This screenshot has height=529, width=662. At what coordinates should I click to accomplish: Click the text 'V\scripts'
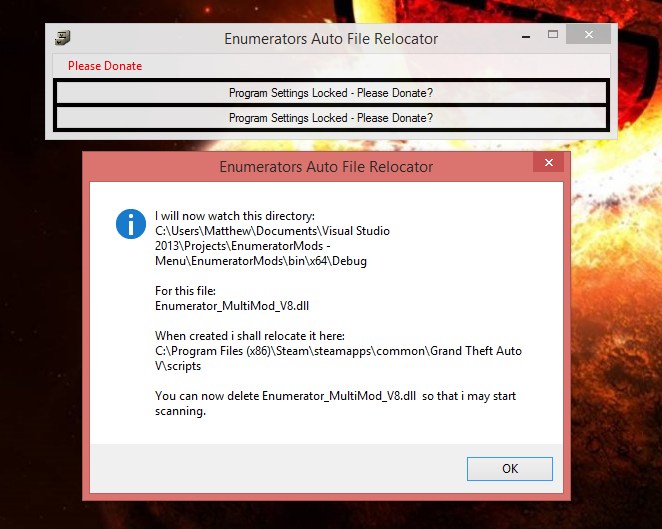(178, 366)
